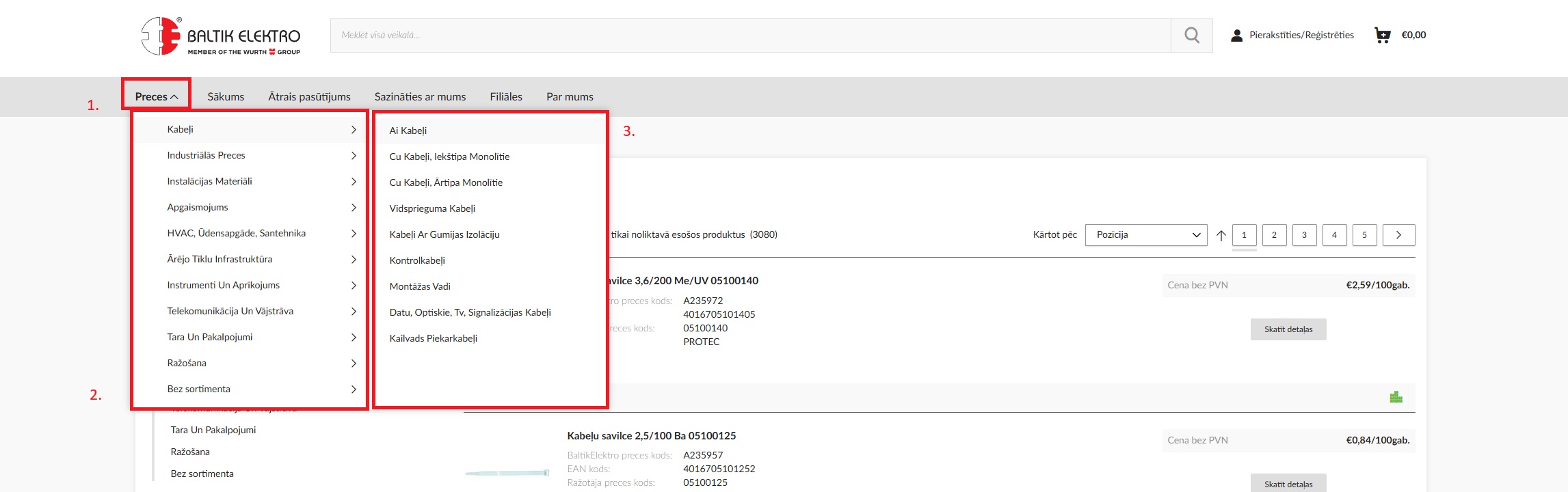Toggle sort direction arrow icon
The height and width of the screenshot is (492, 1568).
[x=1221, y=235]
